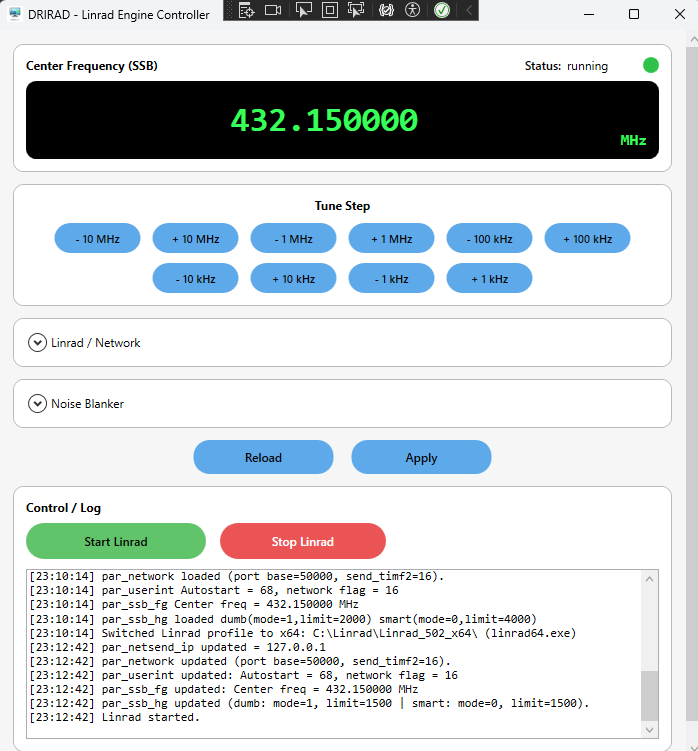This screenshot has height=751, width=698.
Task: Click the Reload button
Action: pos(263,457)
